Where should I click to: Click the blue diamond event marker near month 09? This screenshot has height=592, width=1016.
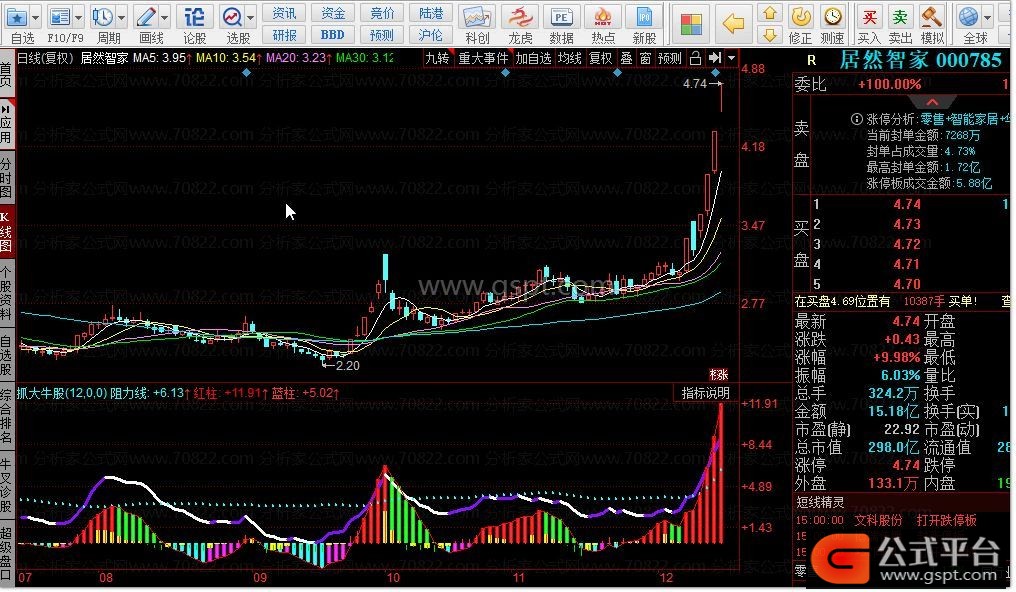point(246,73)
